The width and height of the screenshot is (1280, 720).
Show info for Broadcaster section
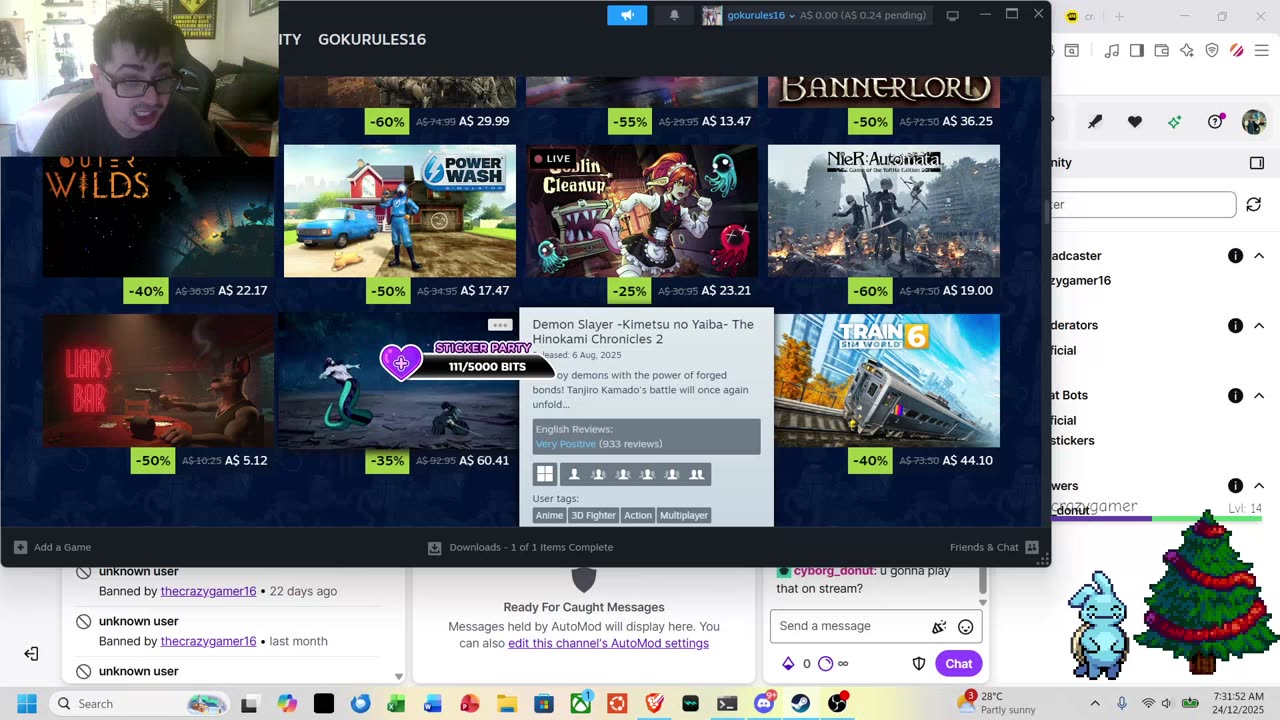pyautogui.click(x=1235, y=256)
